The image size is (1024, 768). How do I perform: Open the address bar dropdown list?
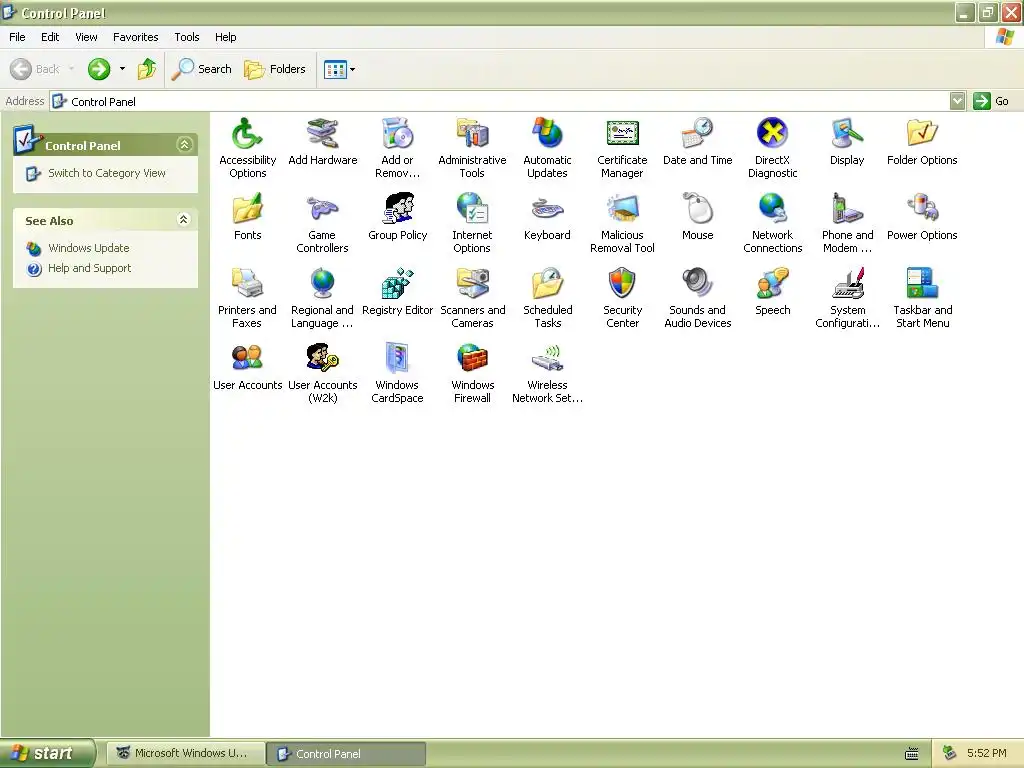click(x=957, y=101)
